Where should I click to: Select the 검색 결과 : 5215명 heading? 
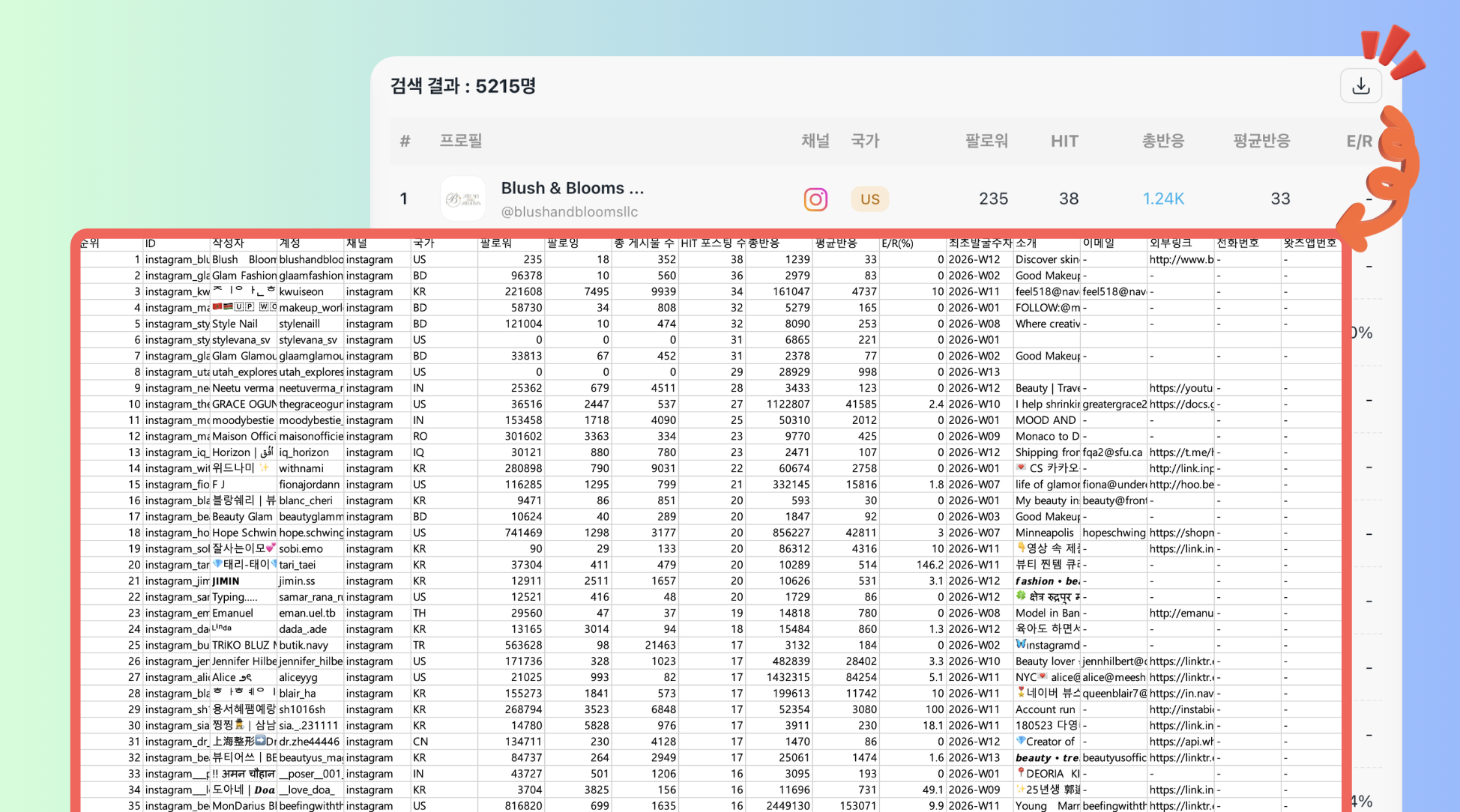(x=462, y=86)
